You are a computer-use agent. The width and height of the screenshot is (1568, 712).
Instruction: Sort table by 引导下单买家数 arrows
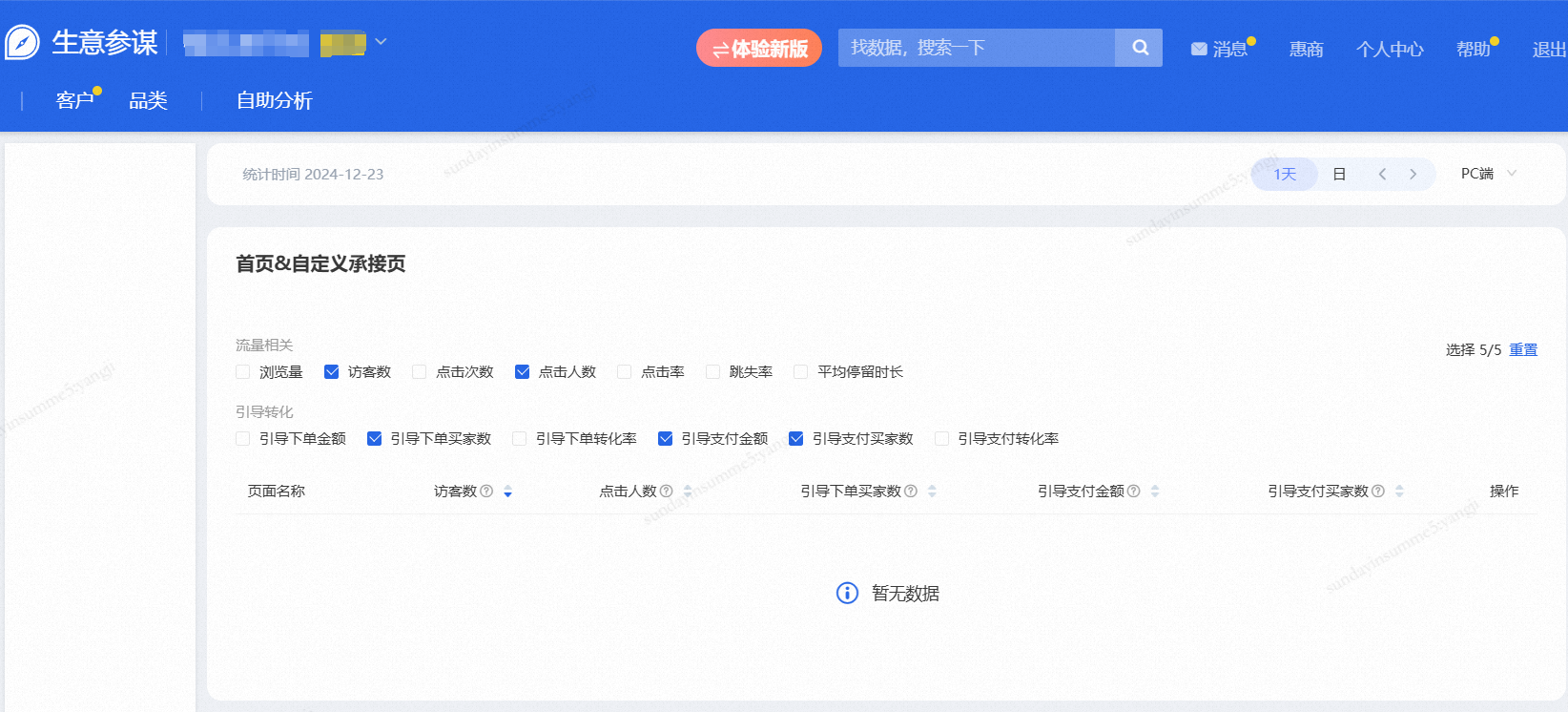932,492
